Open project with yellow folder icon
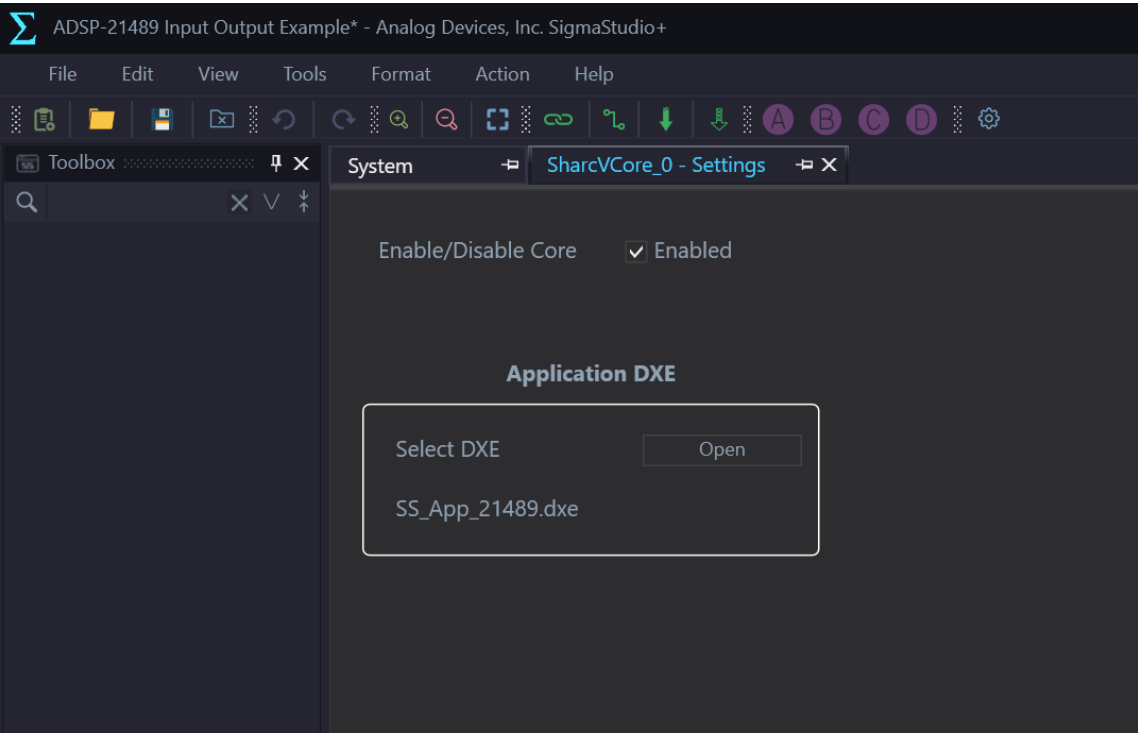Screen dimensions: 1138x733 click(102, 119)
